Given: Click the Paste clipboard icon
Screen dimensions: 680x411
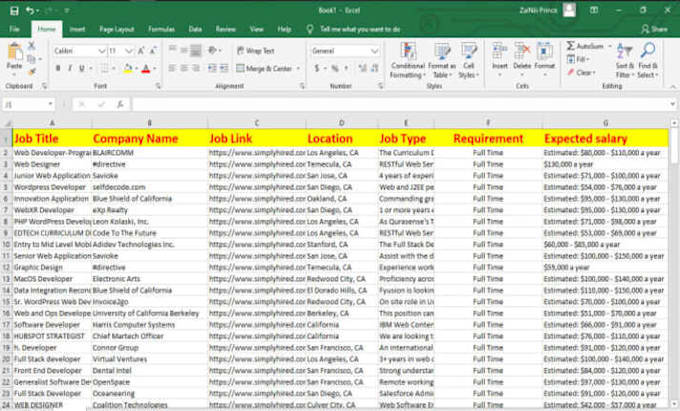Looking at the screenshot, I should pos(15,52).
